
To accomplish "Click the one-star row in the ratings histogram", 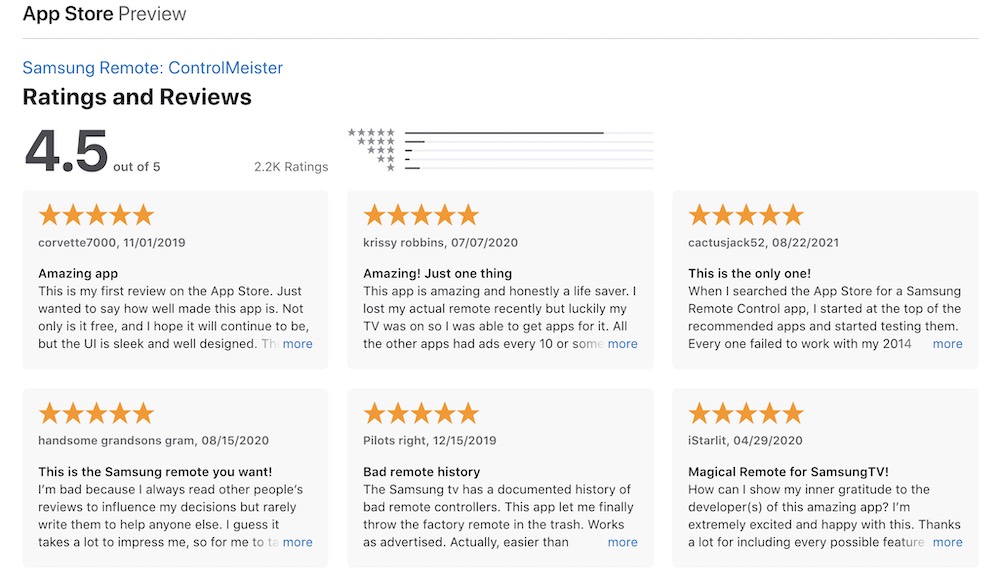I will pyautogui.click(x=501, y=168).
